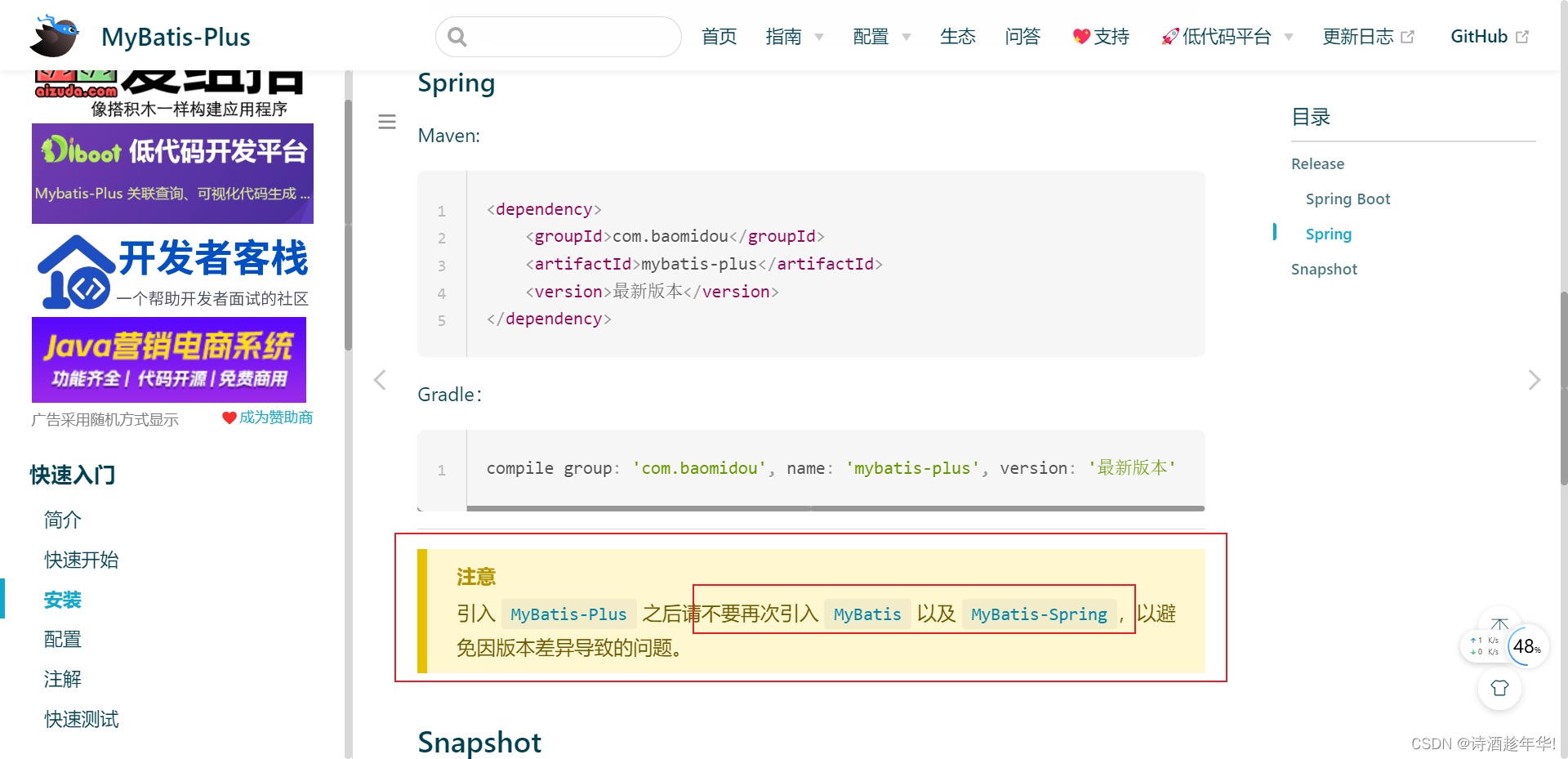This screenshot has width=1568, height=759.
Task: Click the heart icon beside 支持
Action: point(1081,37)
